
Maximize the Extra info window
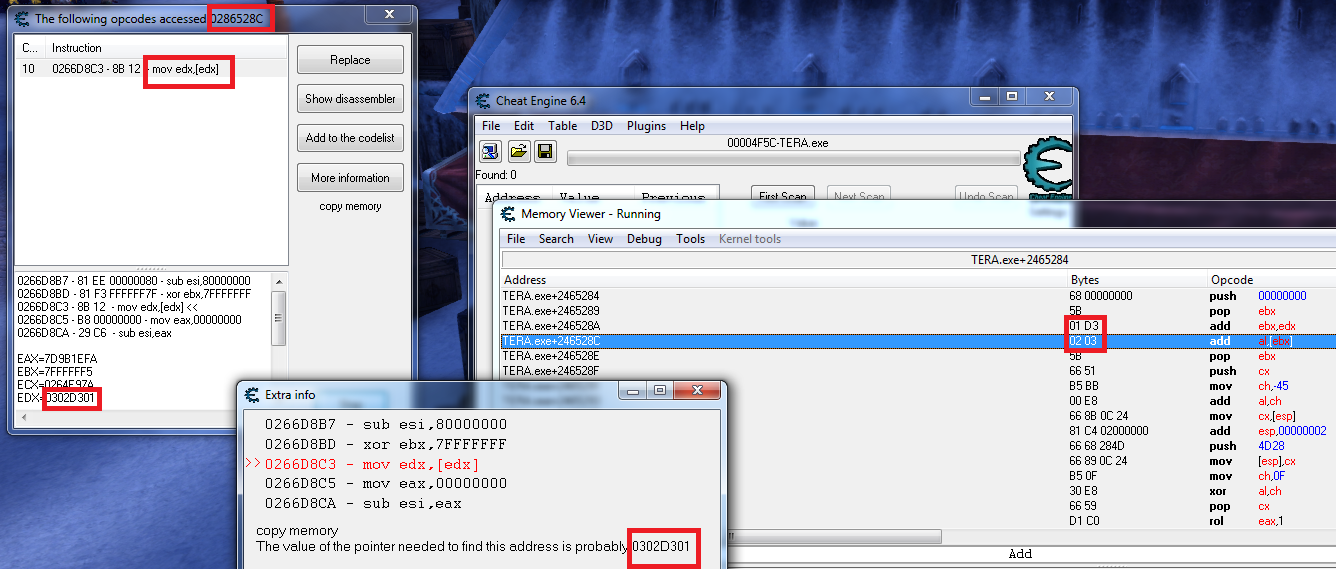point(660,392)
